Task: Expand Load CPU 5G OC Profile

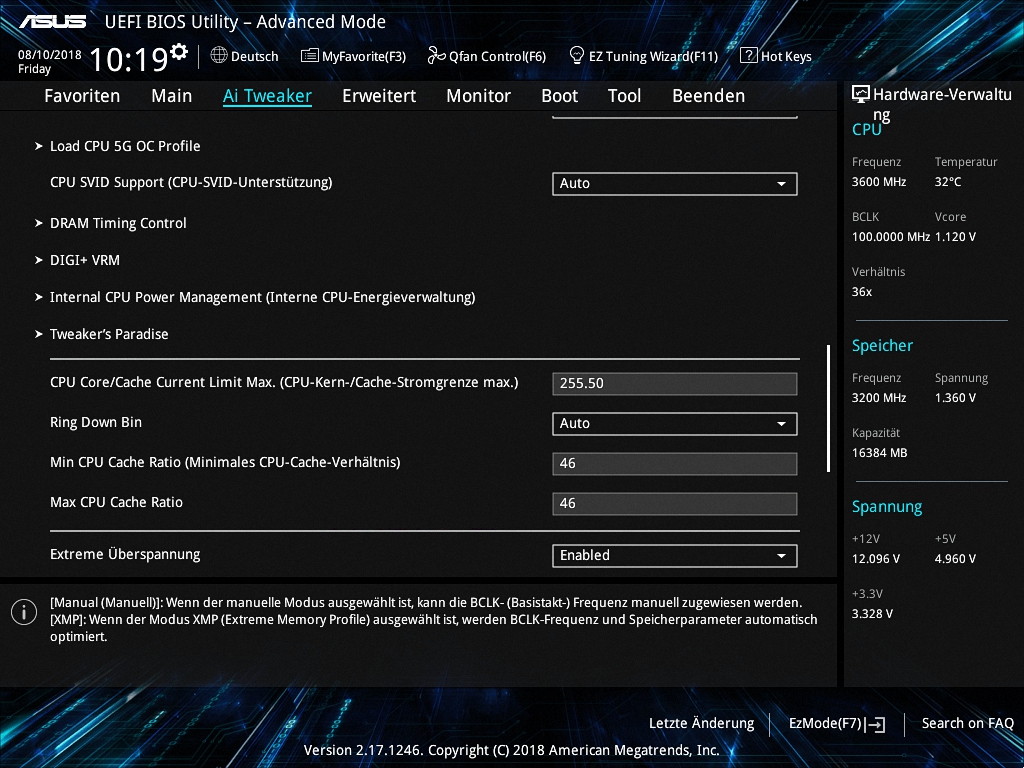Action: point(125,146)
